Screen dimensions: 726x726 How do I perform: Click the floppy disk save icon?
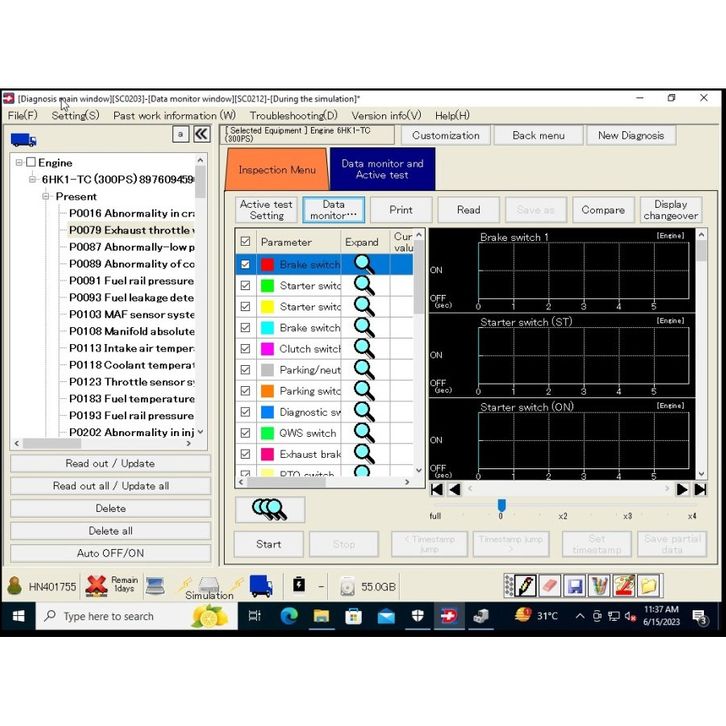click(574, 586)
